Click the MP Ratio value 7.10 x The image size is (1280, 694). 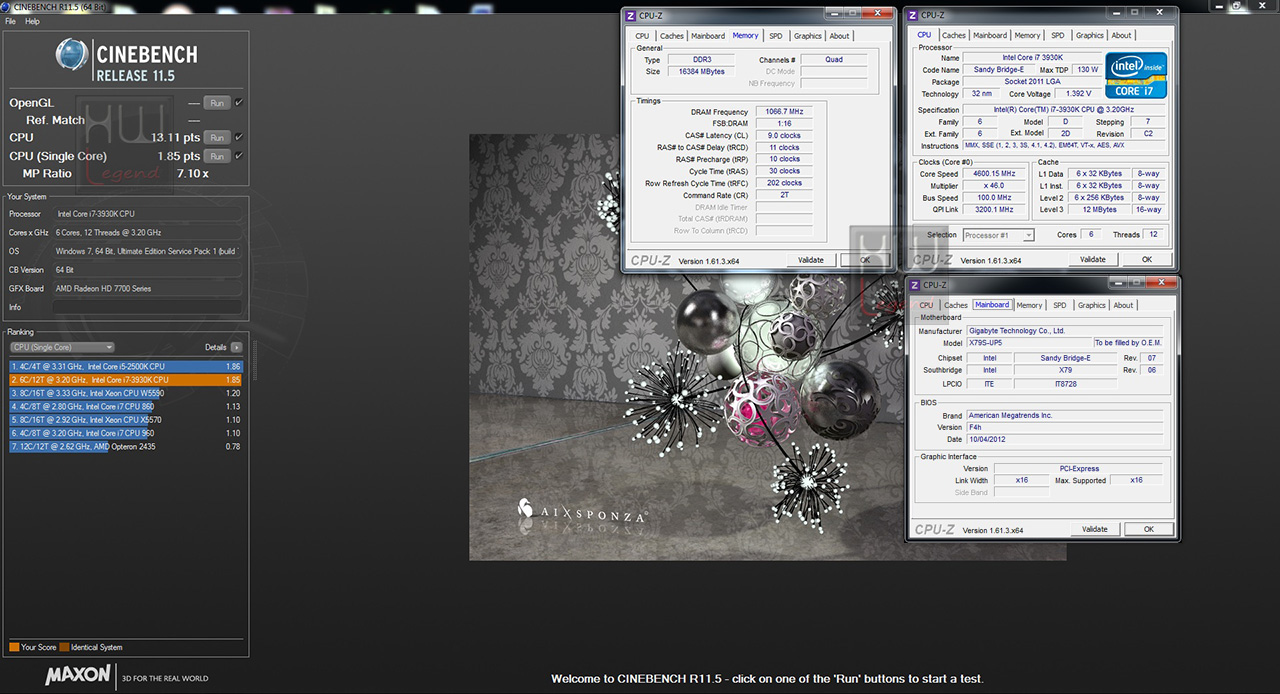(x=192, y=174)
